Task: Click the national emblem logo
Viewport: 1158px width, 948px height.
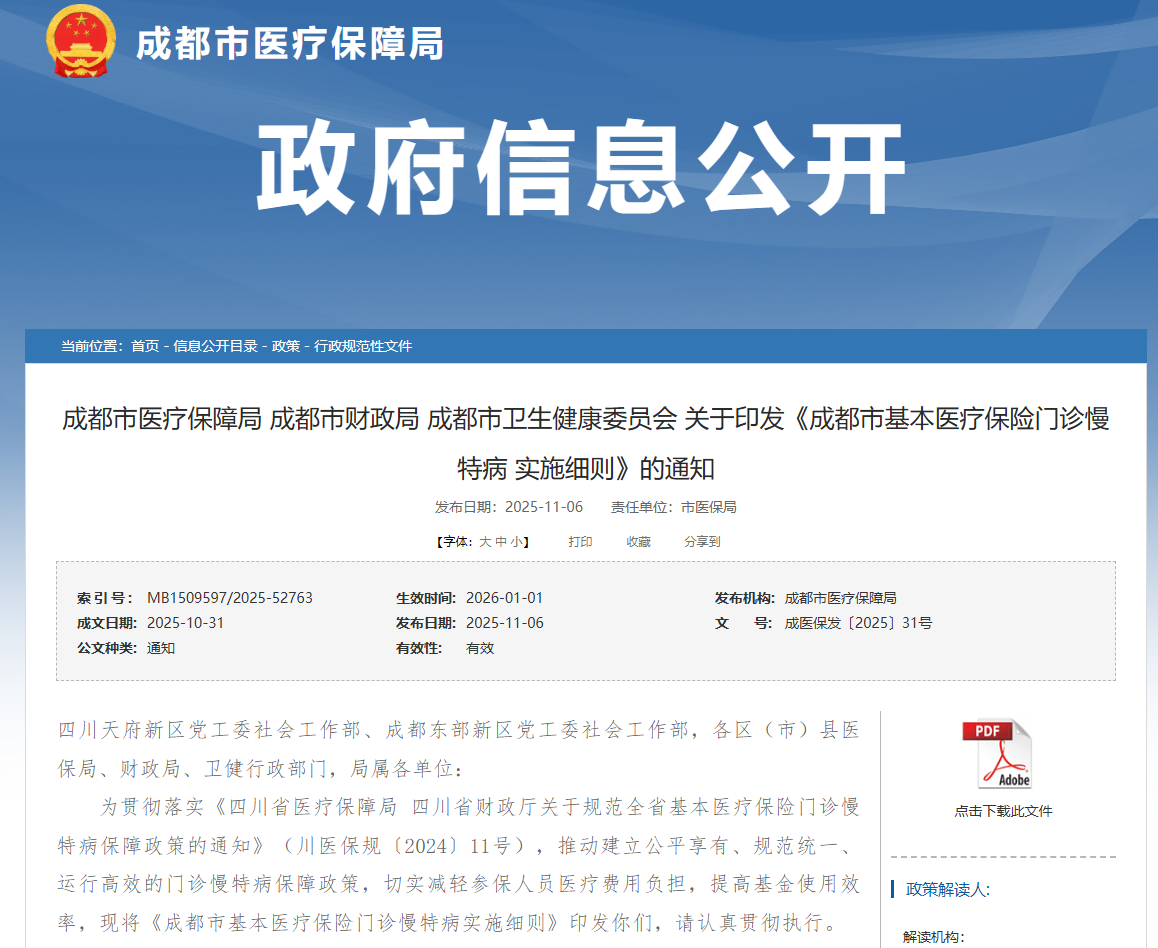Action: [81, 41]
